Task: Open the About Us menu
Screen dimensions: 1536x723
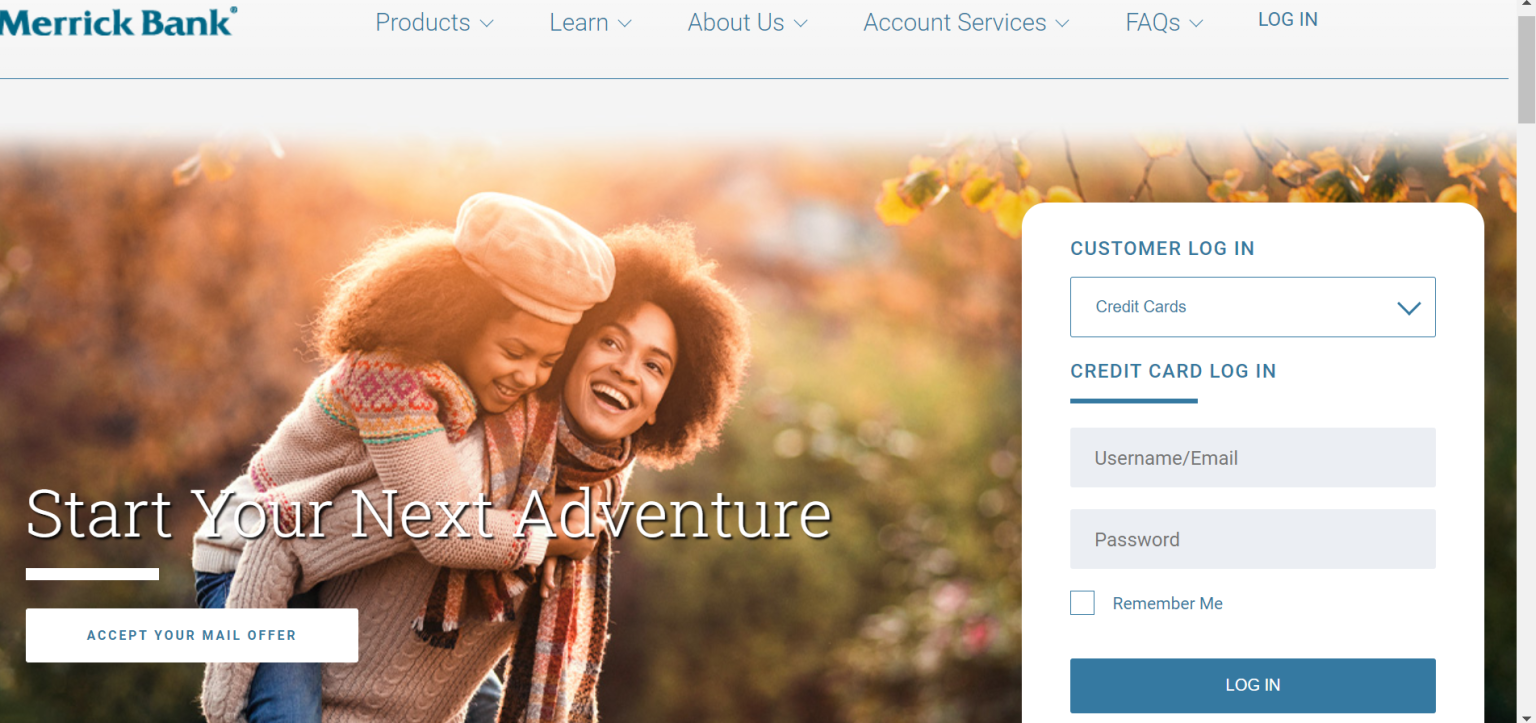Action: (x=747, y=23)
